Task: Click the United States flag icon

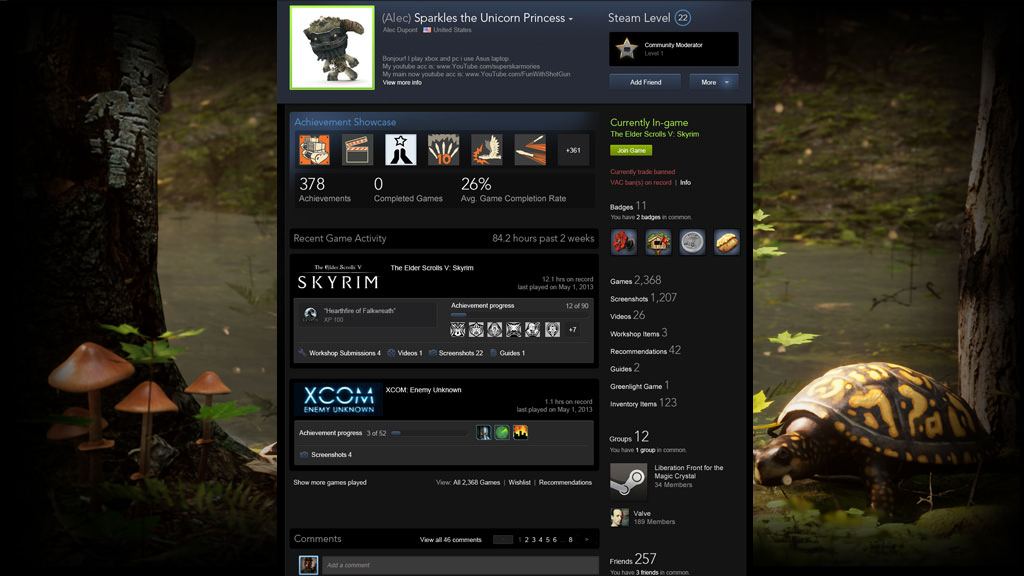Action: click(427, 30)
